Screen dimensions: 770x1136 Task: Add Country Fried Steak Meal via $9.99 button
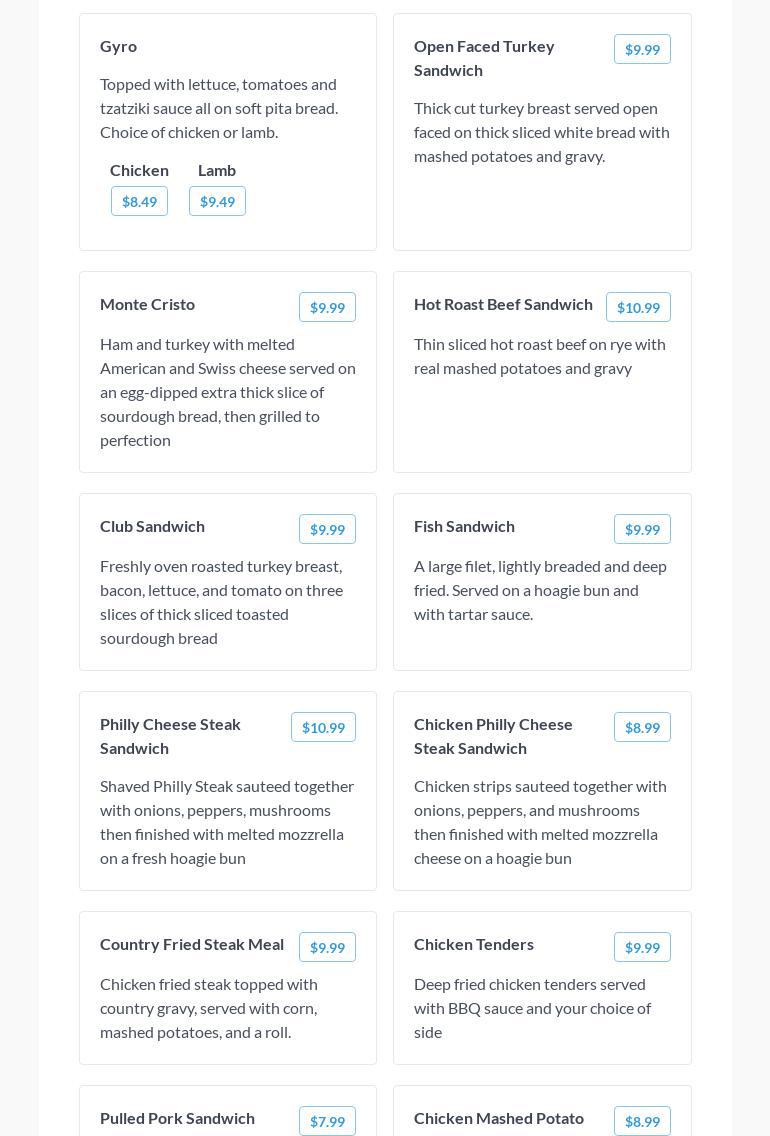[x=327, y=947]
